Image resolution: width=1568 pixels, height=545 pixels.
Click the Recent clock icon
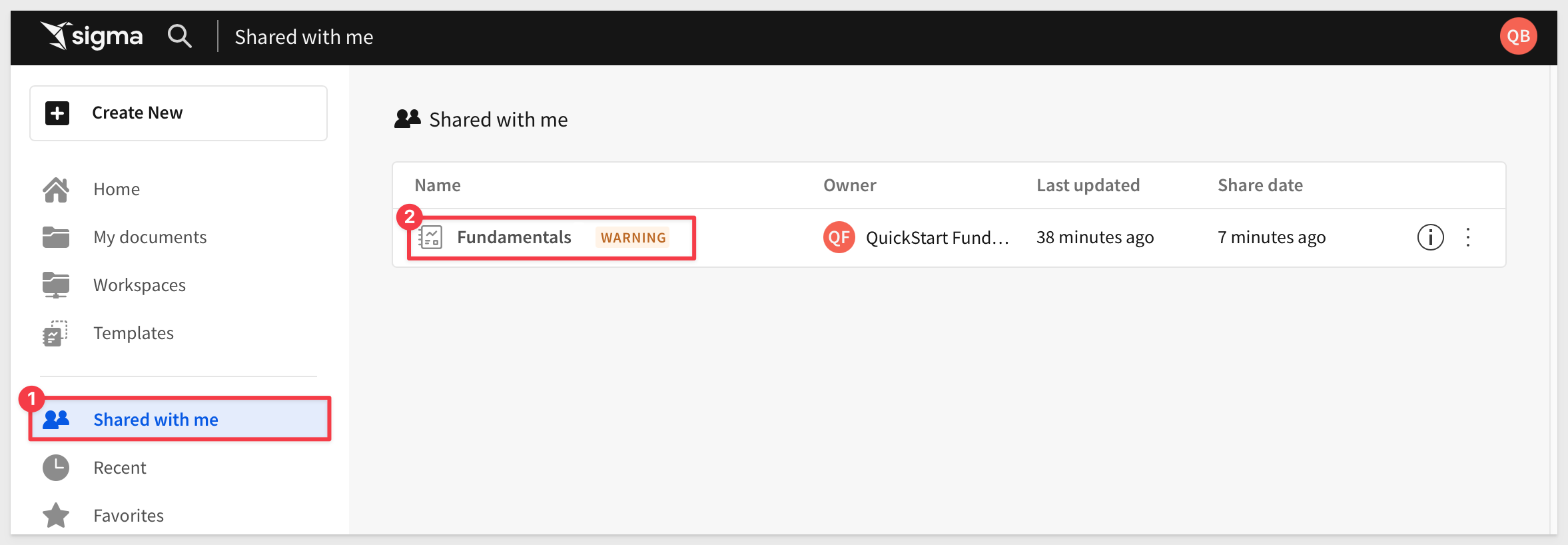pyautogui.click(x=56, y=468)
